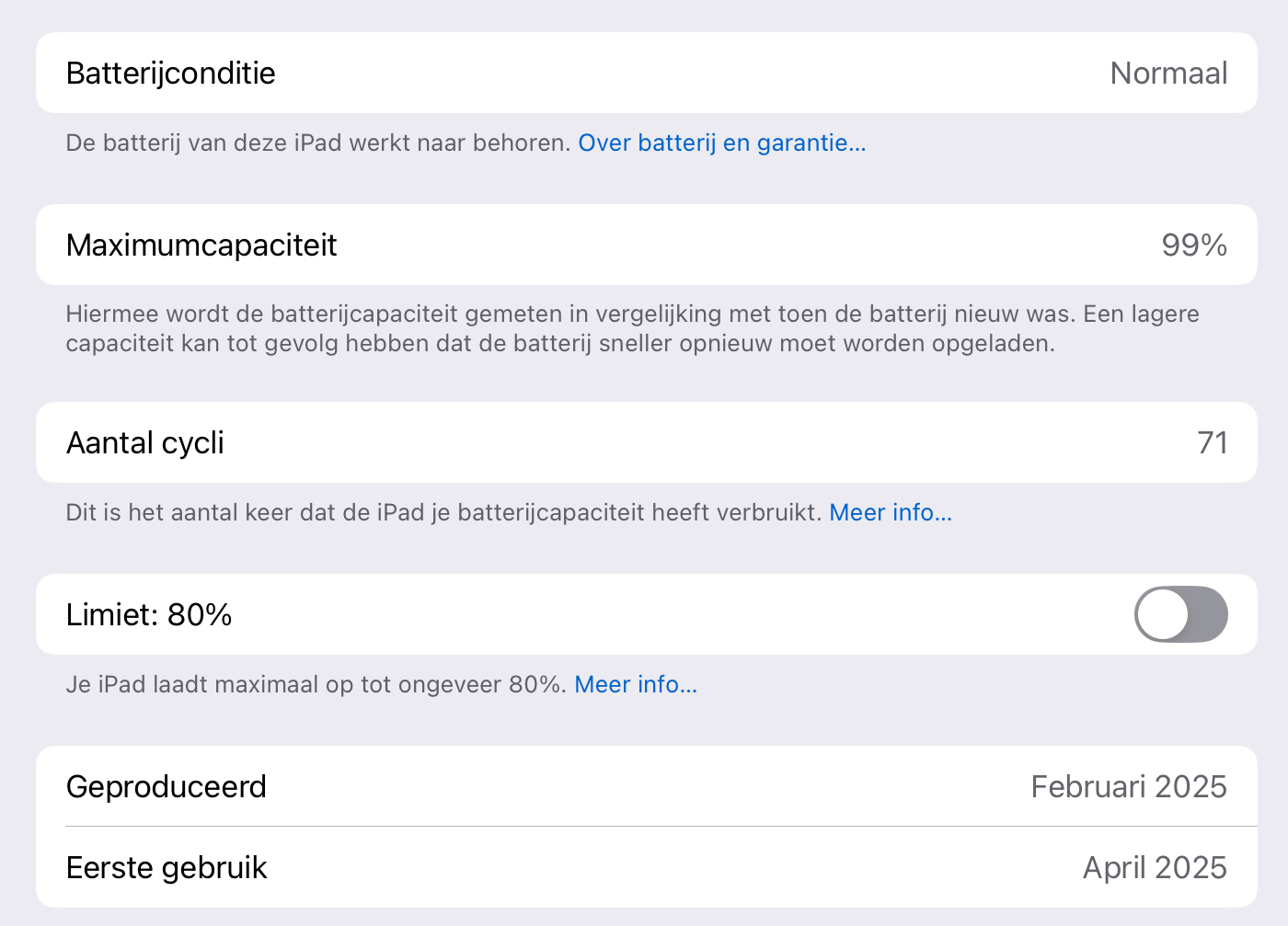
Task: Open the 'Over batterij en garantie…' link
Action: (x=721, y=143)
